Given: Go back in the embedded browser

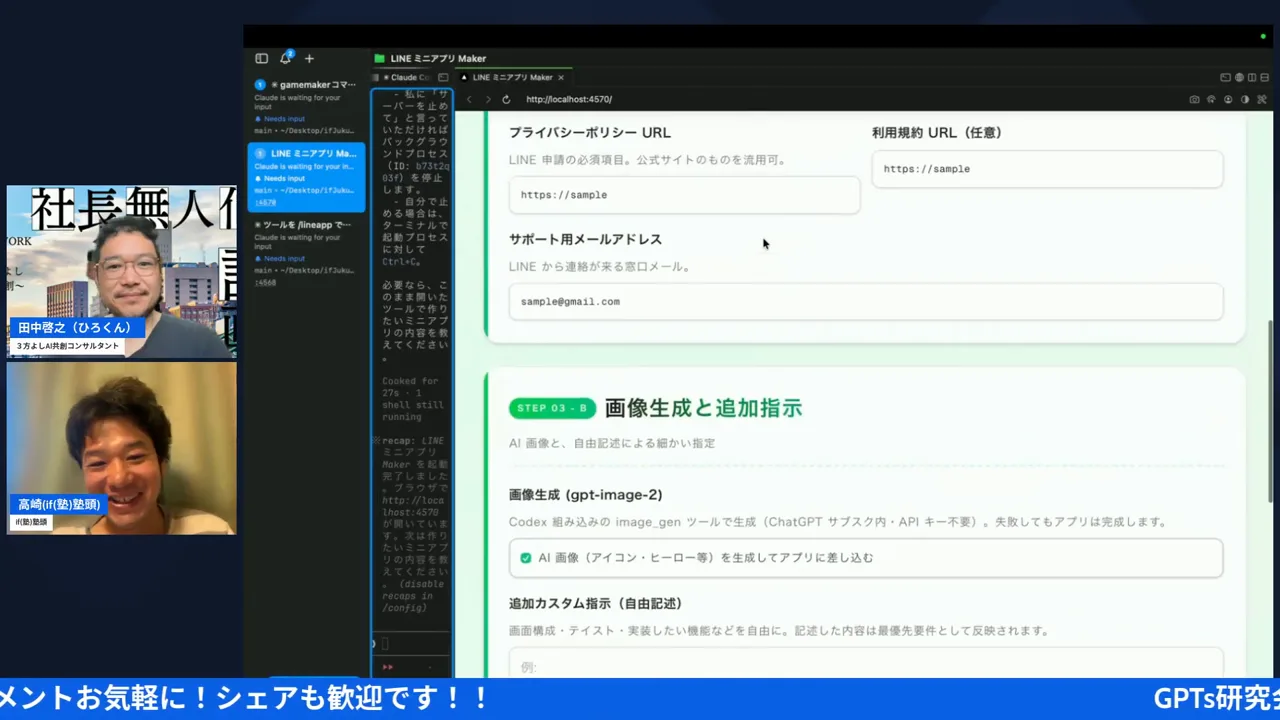Looking at the screenshot, I should point(469,99).
